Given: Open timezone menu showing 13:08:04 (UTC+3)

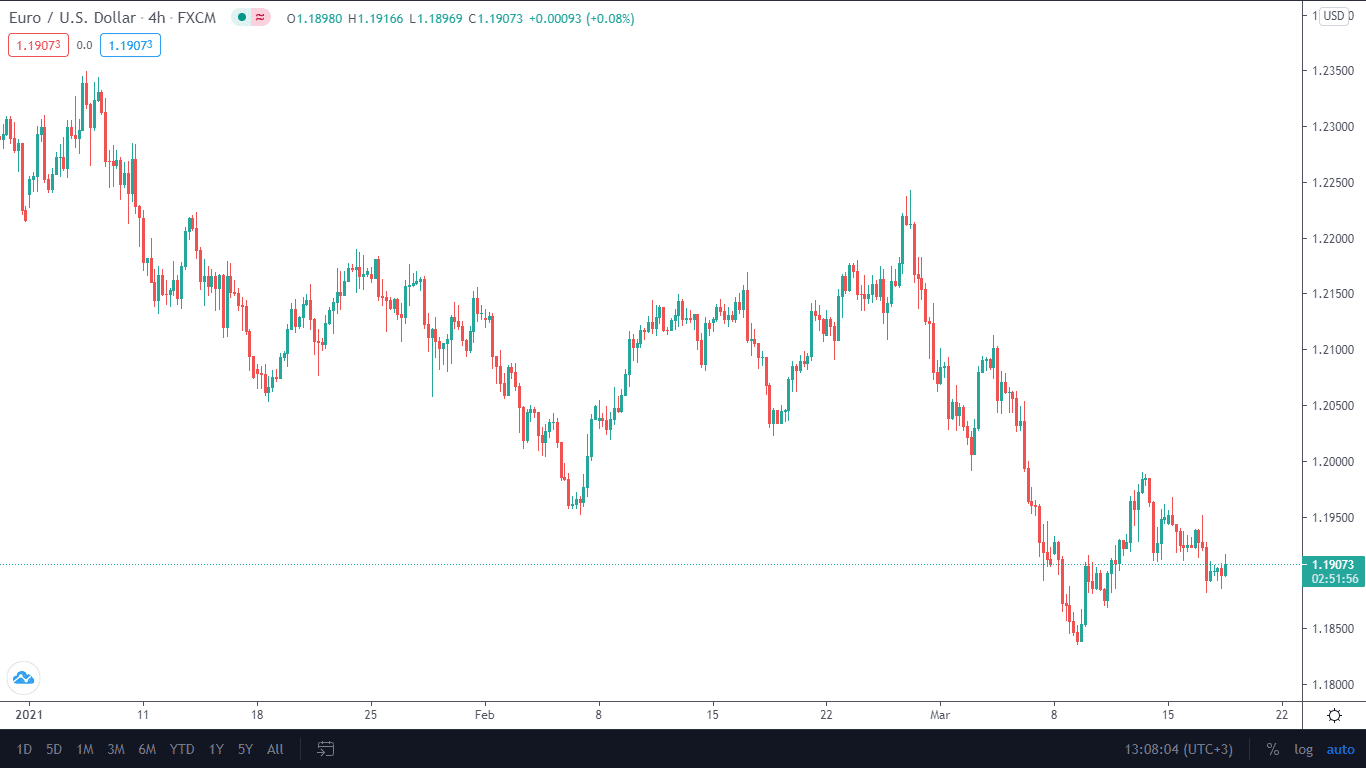Looking at the screenshot, I should coord(1181,749).
